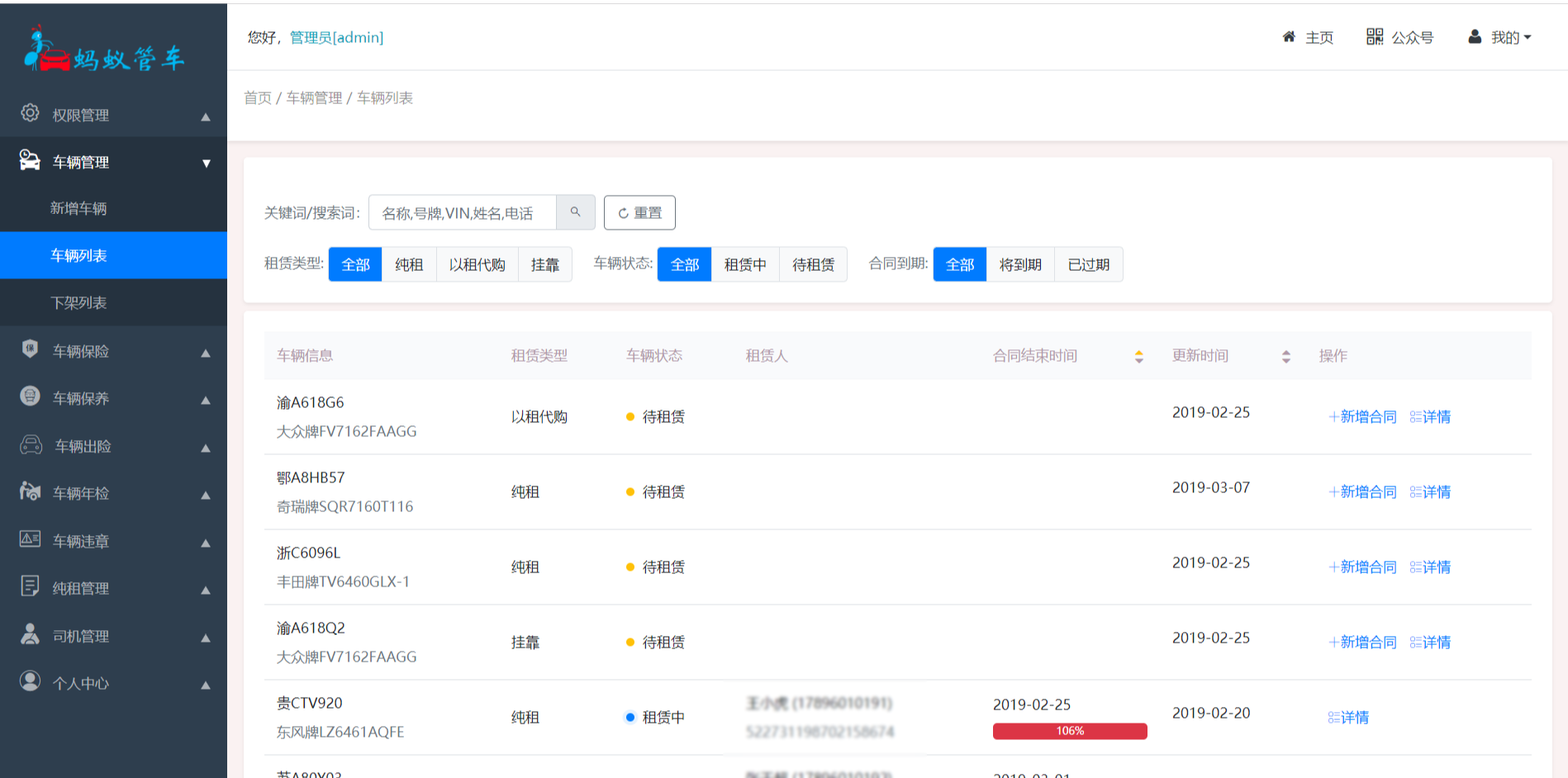
Task: Open 车辆列表 submenu item
Action: pyautogui.click(x=113, y=255)
